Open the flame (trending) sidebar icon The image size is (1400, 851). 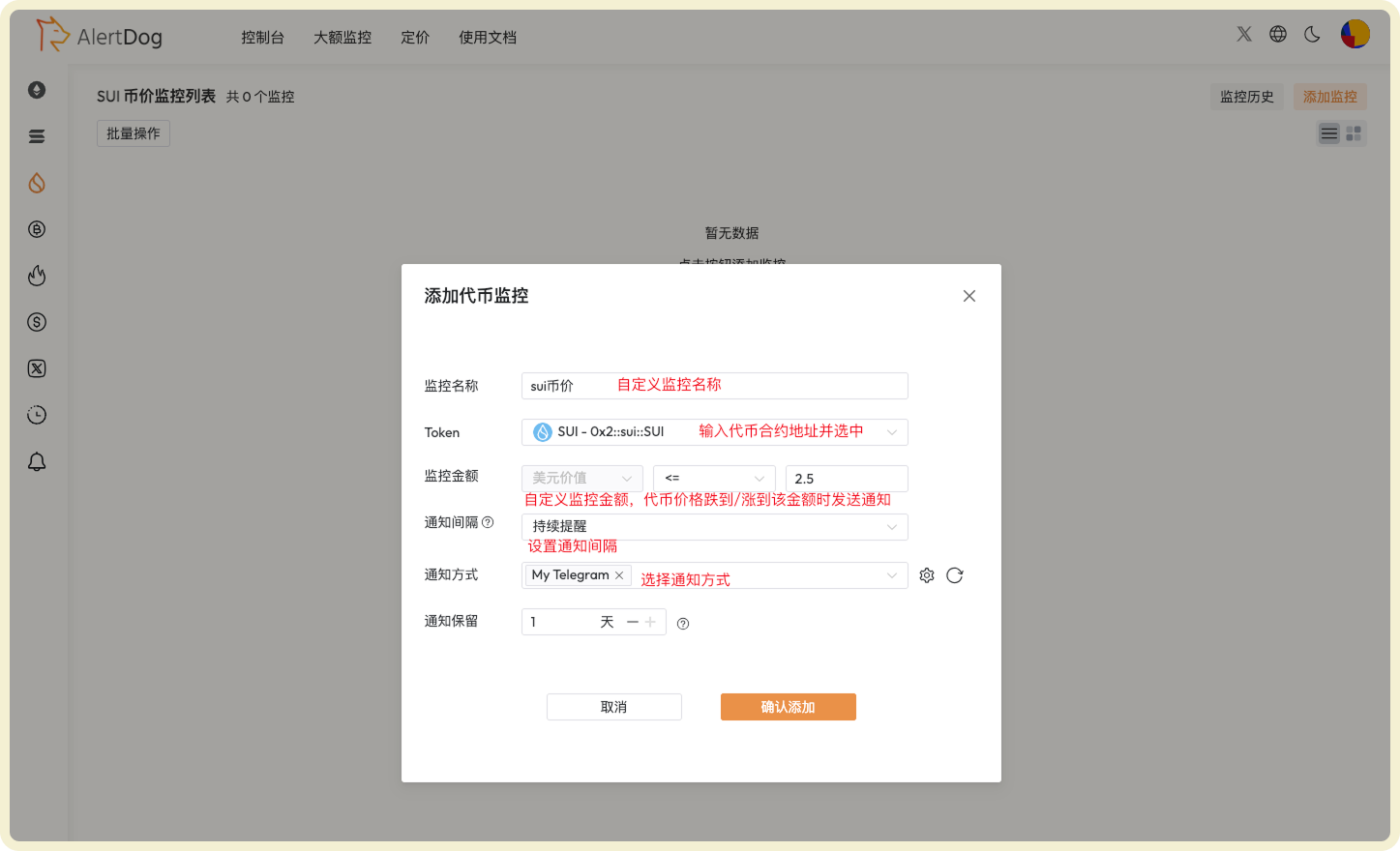tap(37, 276)
